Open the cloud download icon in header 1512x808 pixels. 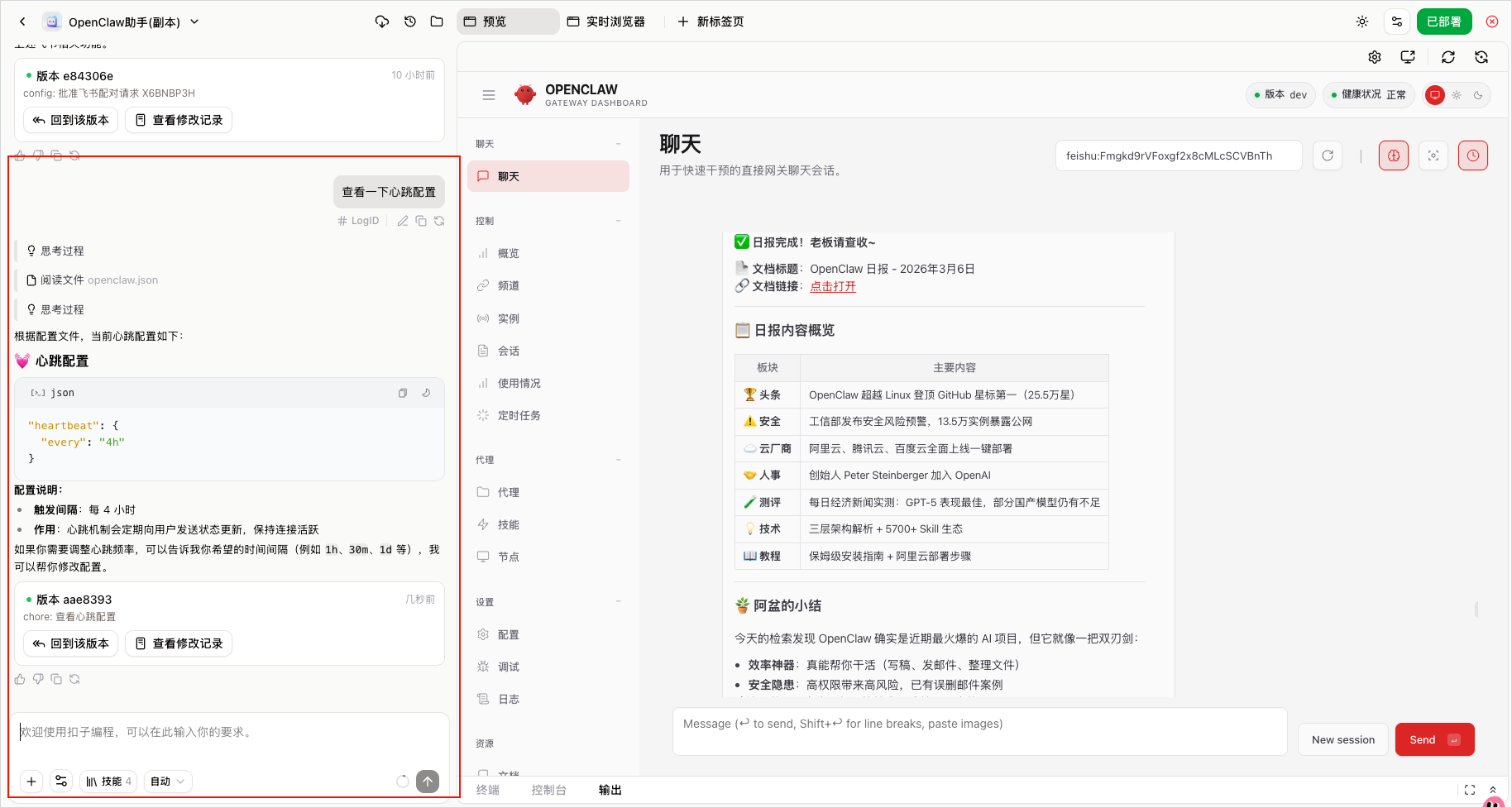click(x=382, y=22)
